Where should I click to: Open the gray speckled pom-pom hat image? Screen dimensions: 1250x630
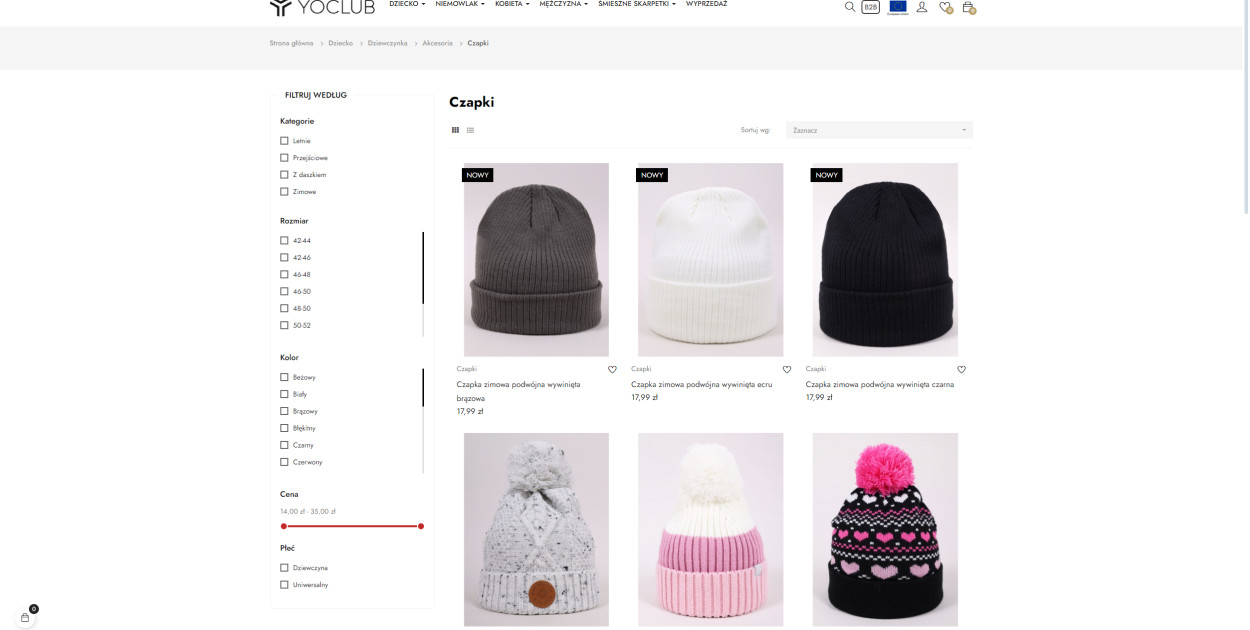coord(536,530)
